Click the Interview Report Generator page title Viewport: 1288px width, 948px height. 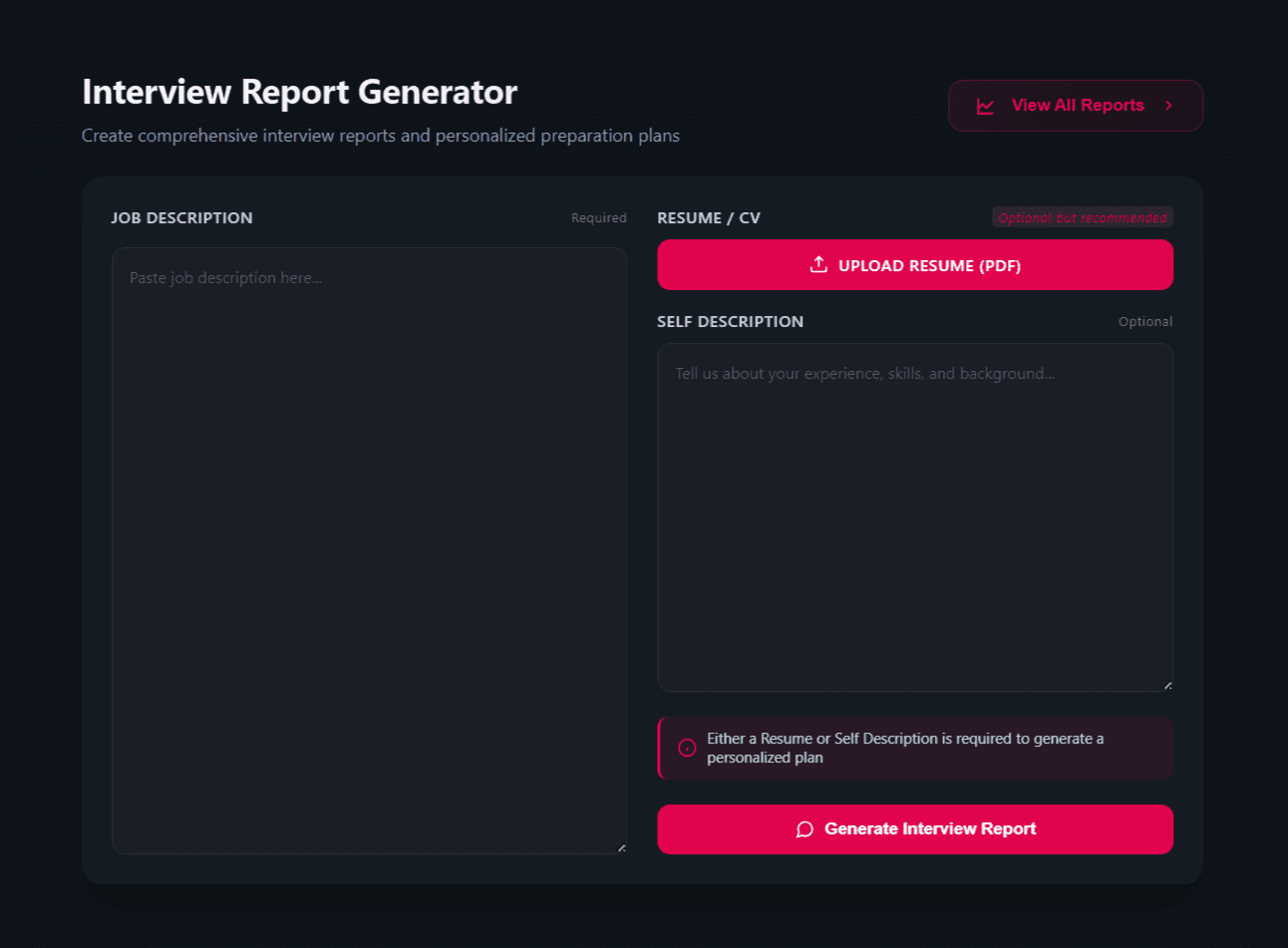point(299,92)
